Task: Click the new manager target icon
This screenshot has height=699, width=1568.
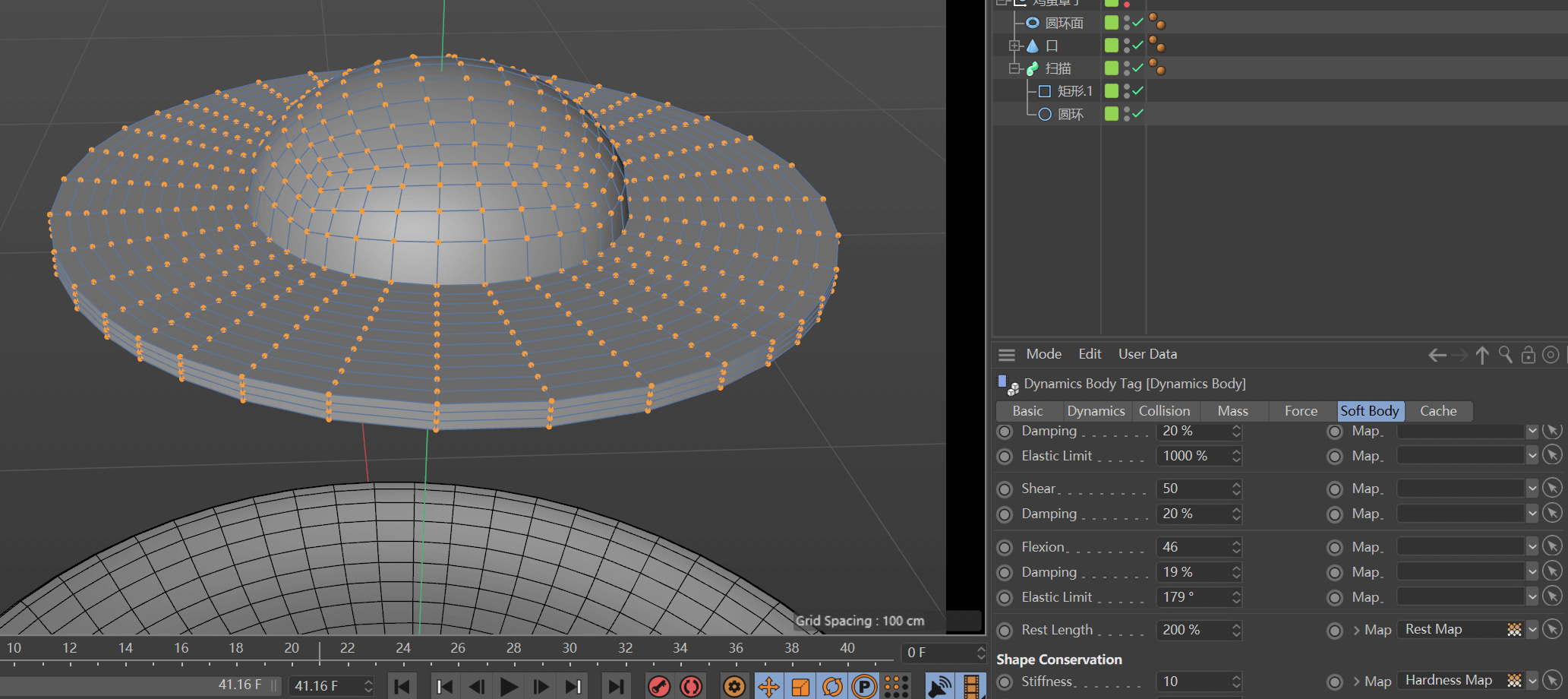Action: coord(1551,355)
